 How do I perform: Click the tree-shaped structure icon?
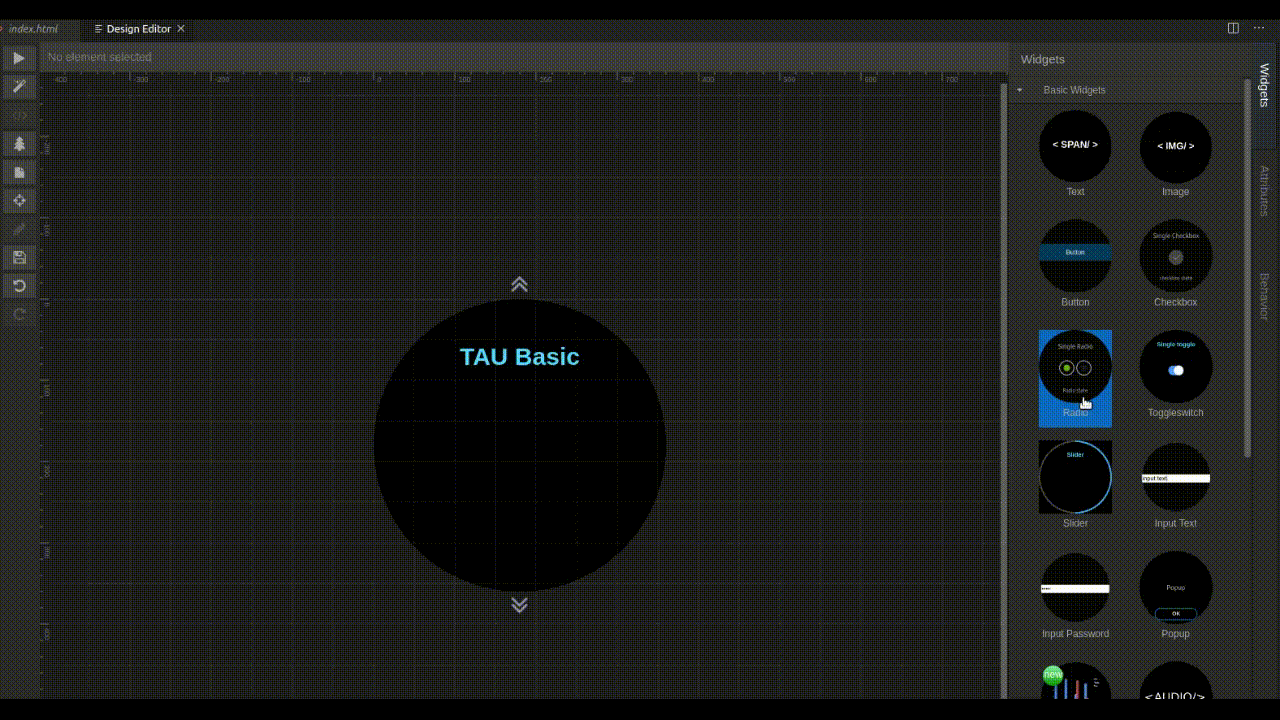[19, 143]
